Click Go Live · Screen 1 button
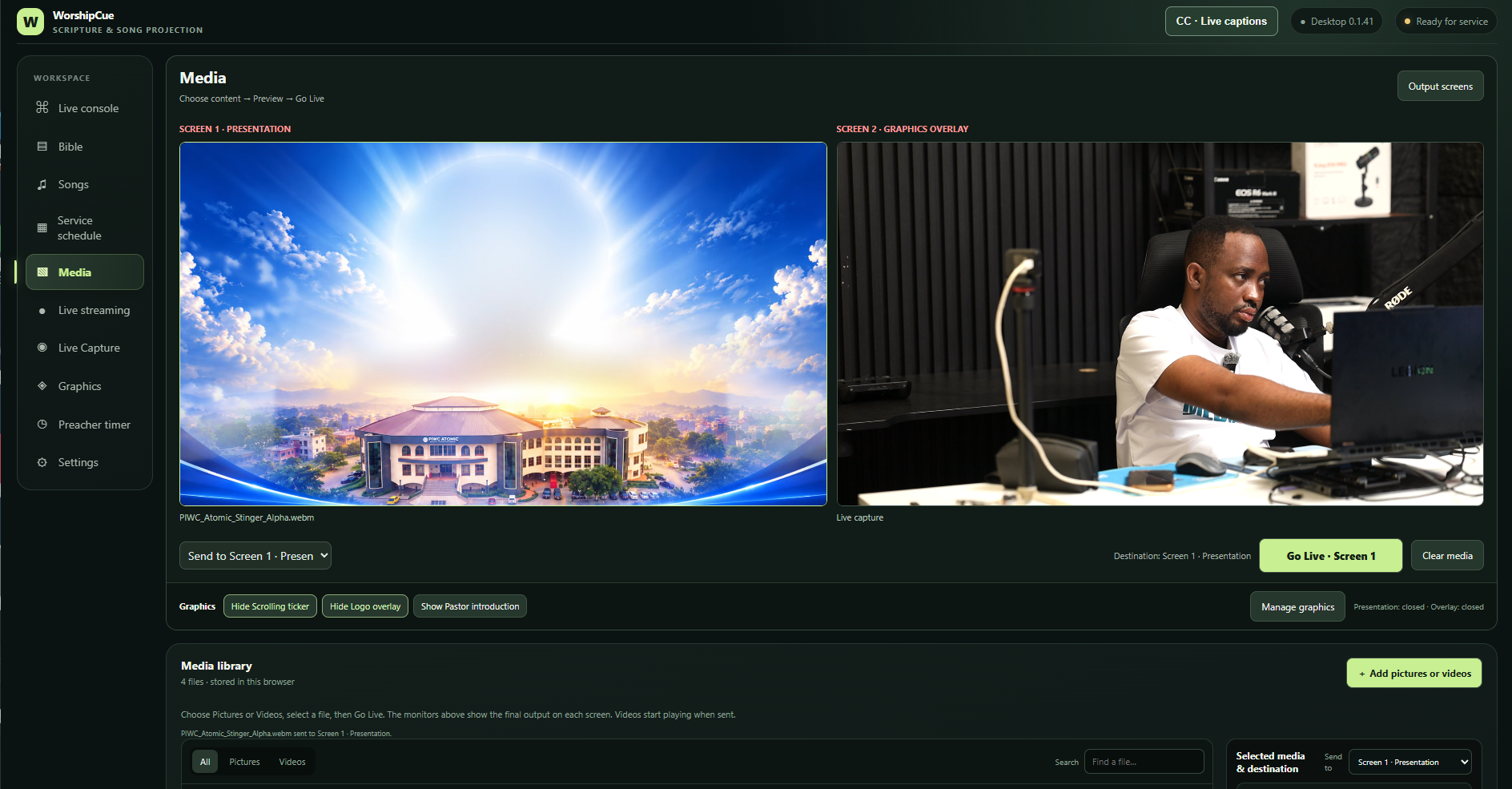This screenshot has height=789, width=1512. click(x=1331, y=556)
